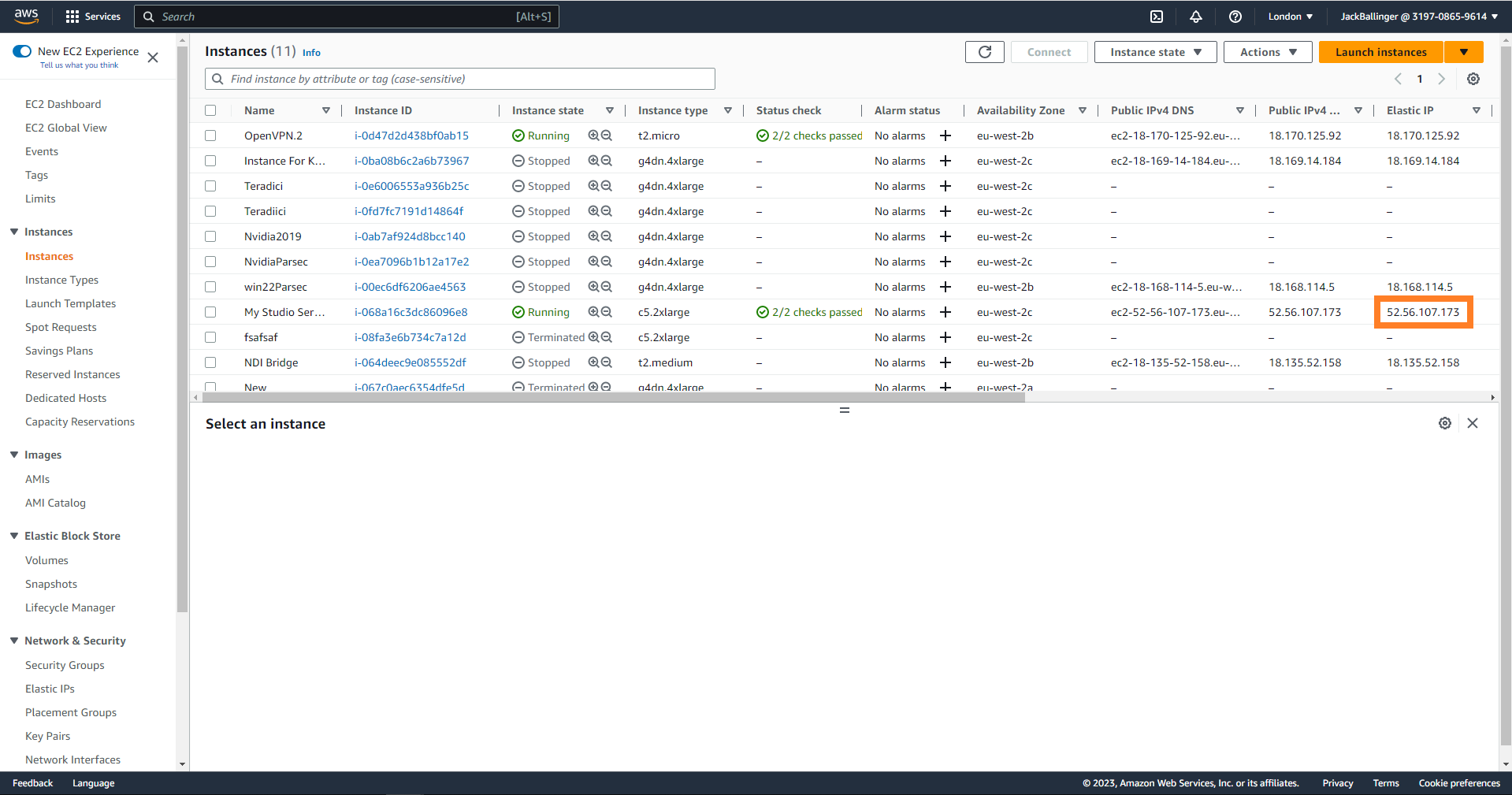Open the JackBallinger account menu
Screen dimensions: 1512x795
pos(1419,17)
